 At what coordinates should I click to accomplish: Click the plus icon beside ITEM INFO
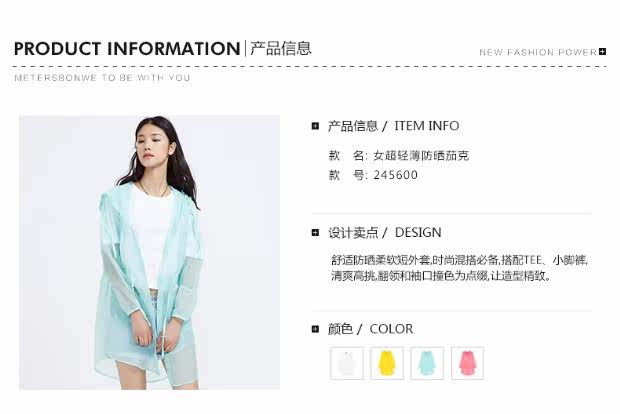(x=315, y=126)
